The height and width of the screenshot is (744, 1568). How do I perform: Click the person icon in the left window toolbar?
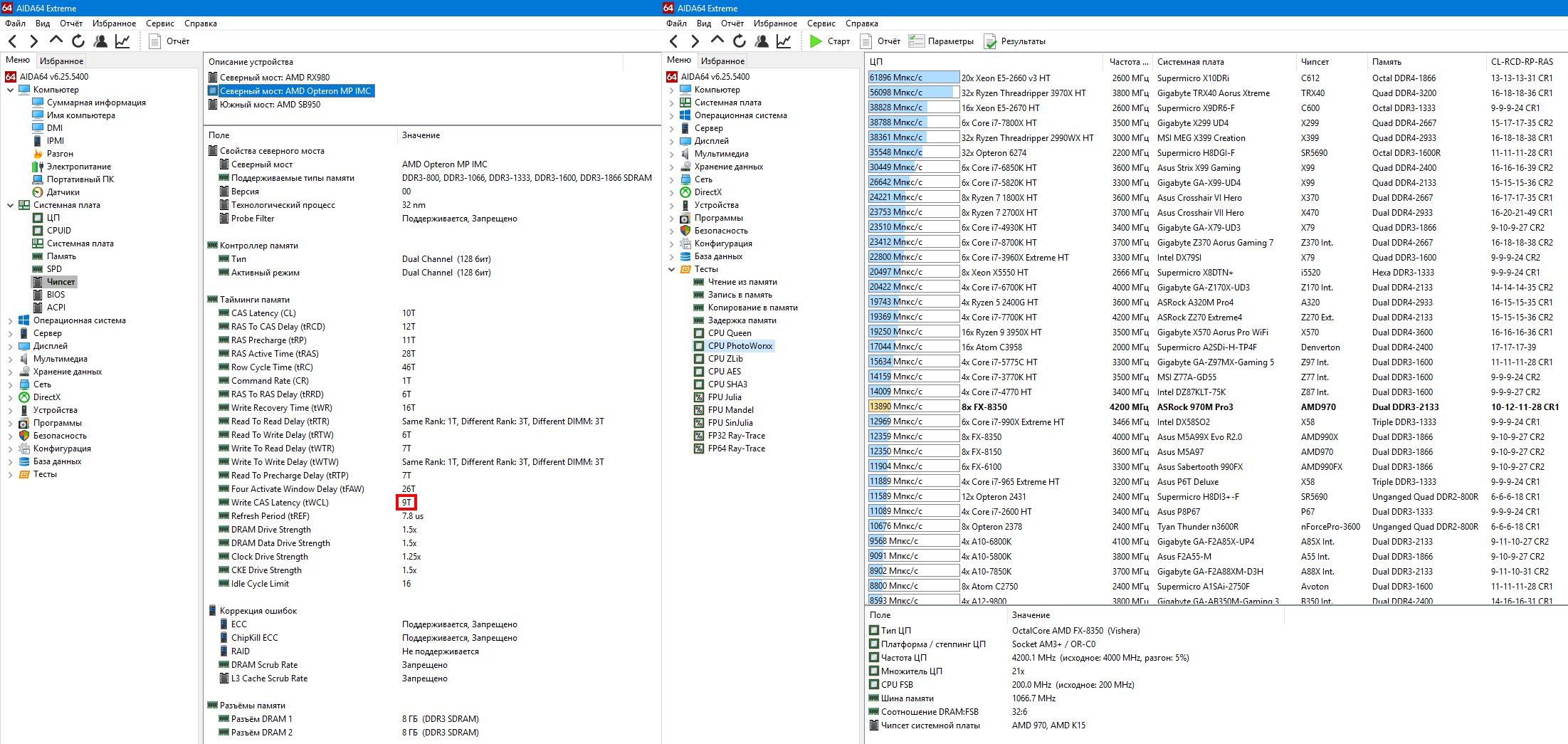pos(100,41)
